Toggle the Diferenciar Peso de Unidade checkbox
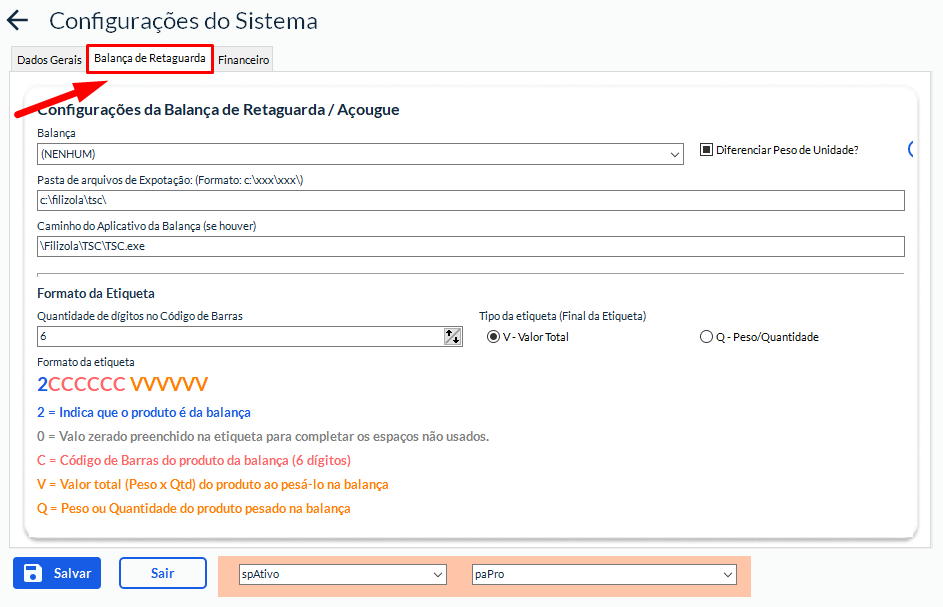Image resolution: width=943 pixels, height=607 pixels. click(706, 150)
